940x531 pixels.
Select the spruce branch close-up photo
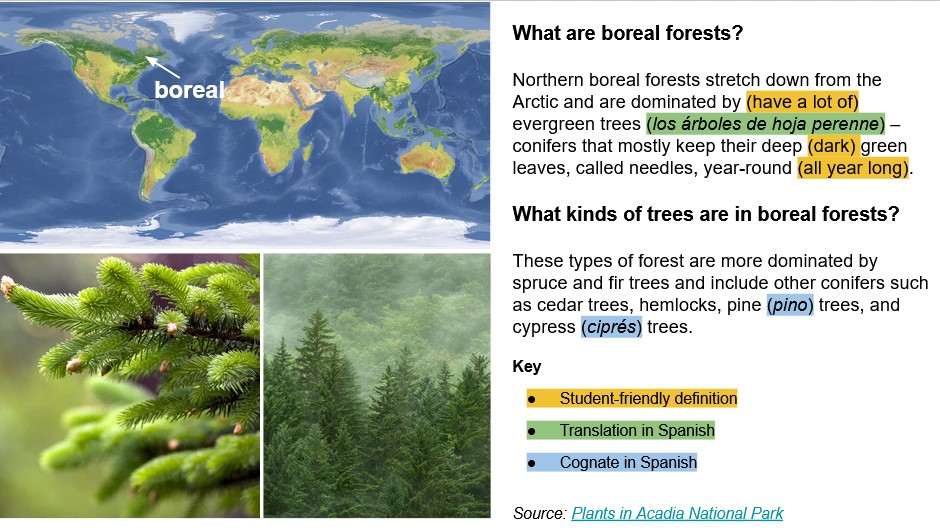[130, 385]
